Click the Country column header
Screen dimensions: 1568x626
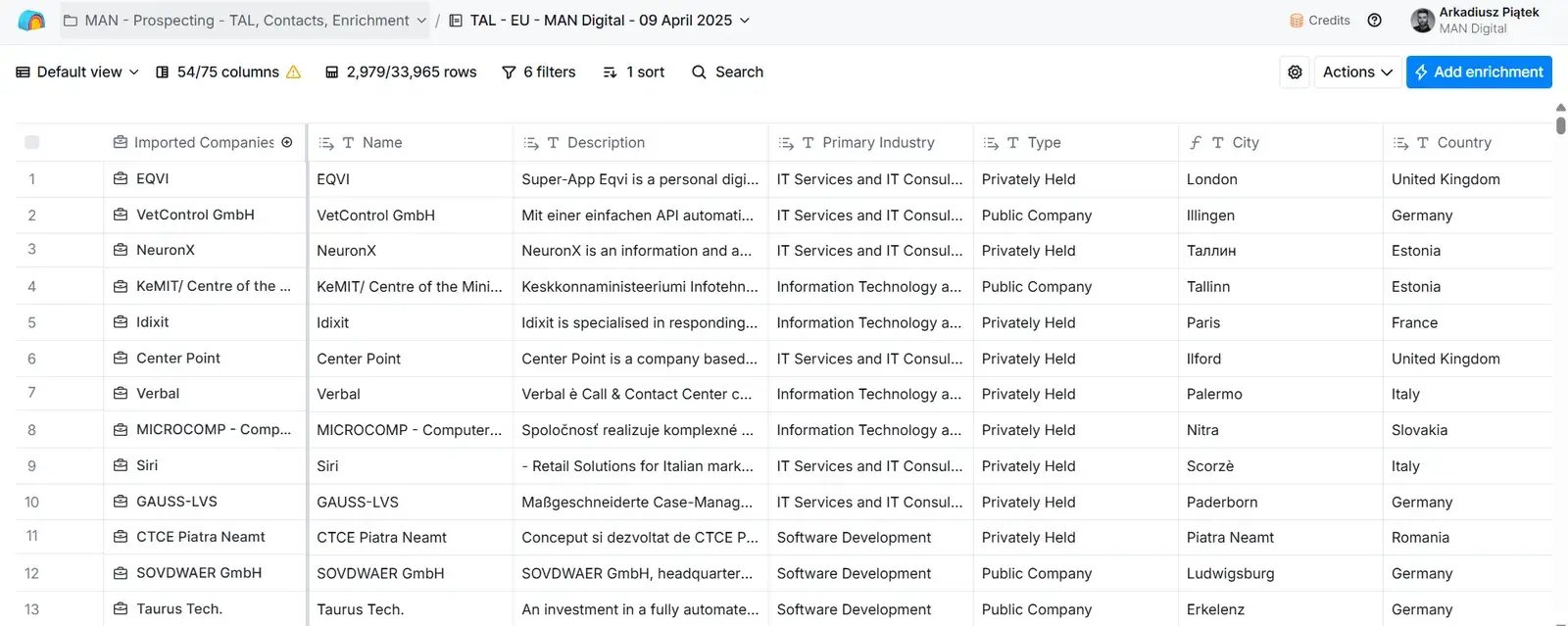1467,142
